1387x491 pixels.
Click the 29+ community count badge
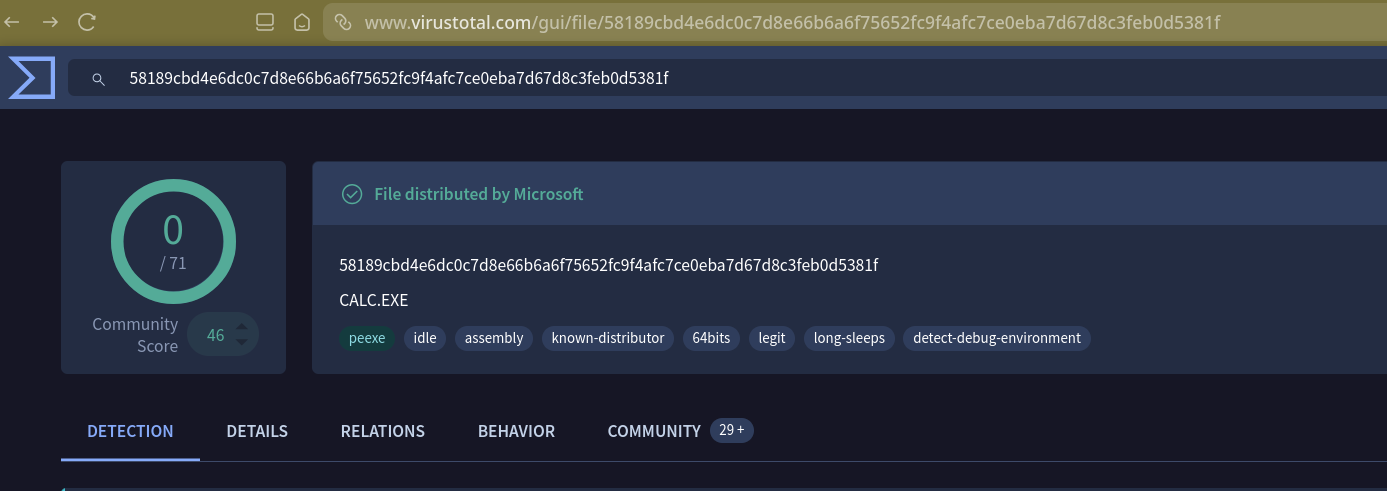click(732, 430)
